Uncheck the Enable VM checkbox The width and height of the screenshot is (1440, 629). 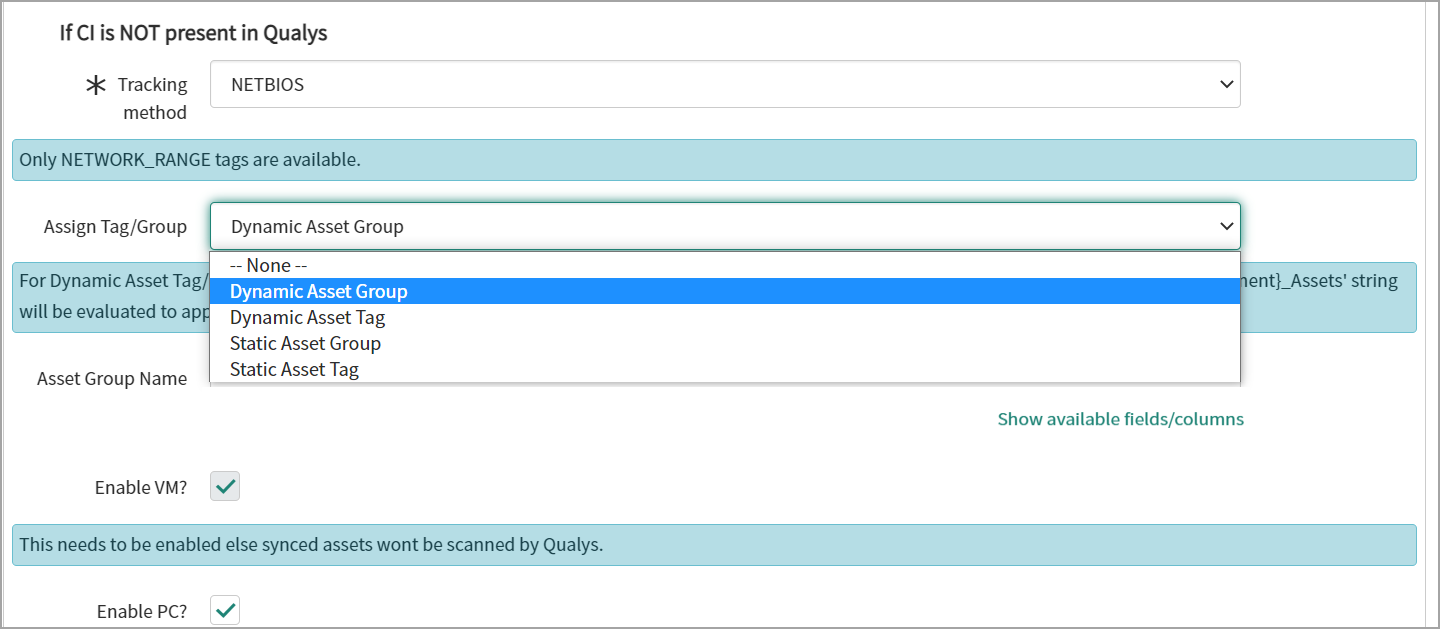225,487
